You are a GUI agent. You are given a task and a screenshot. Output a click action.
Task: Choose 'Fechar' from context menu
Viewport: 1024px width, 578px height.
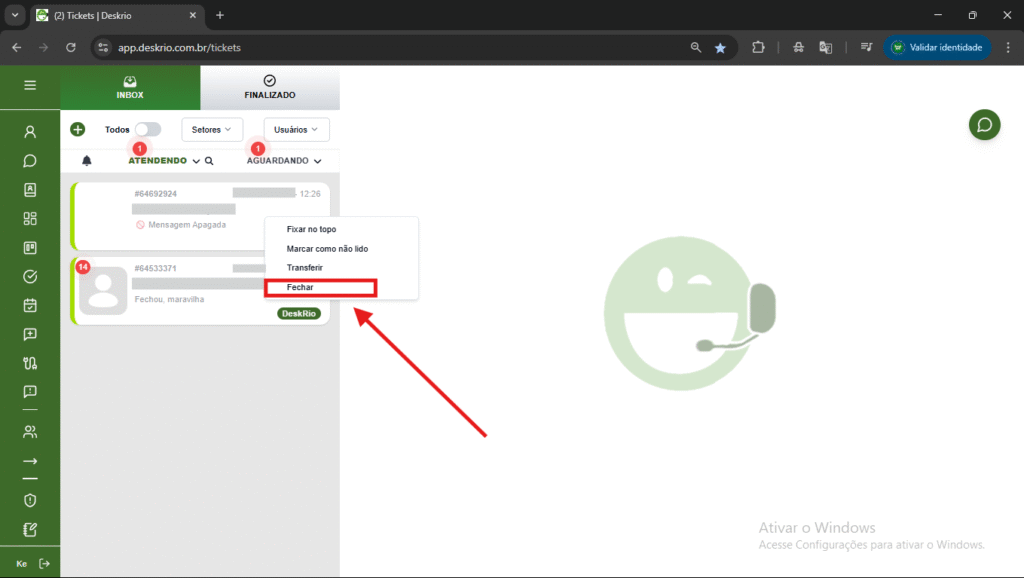click(x=300, y=287)
